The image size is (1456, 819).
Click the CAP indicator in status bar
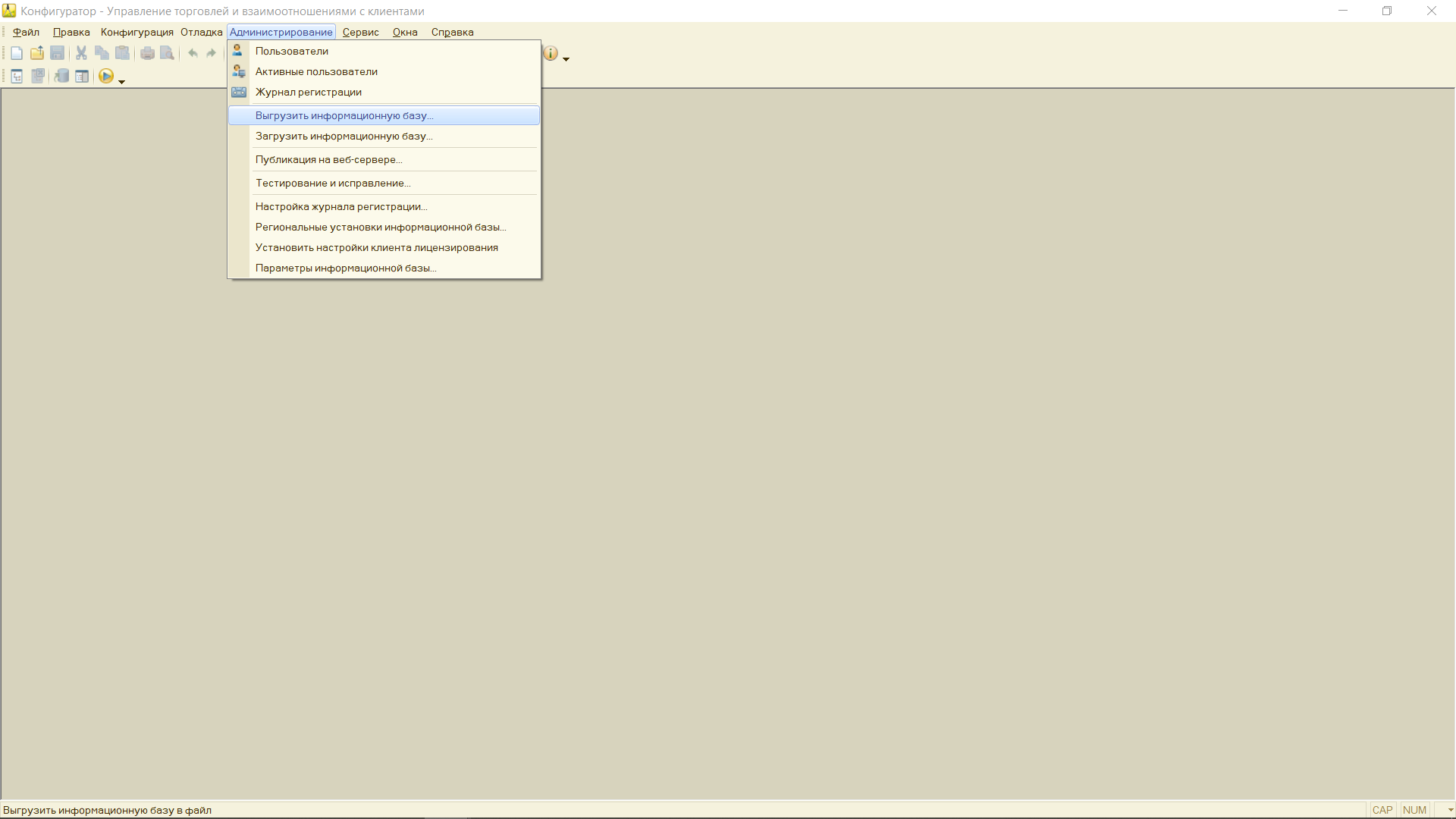point(1382,810)
